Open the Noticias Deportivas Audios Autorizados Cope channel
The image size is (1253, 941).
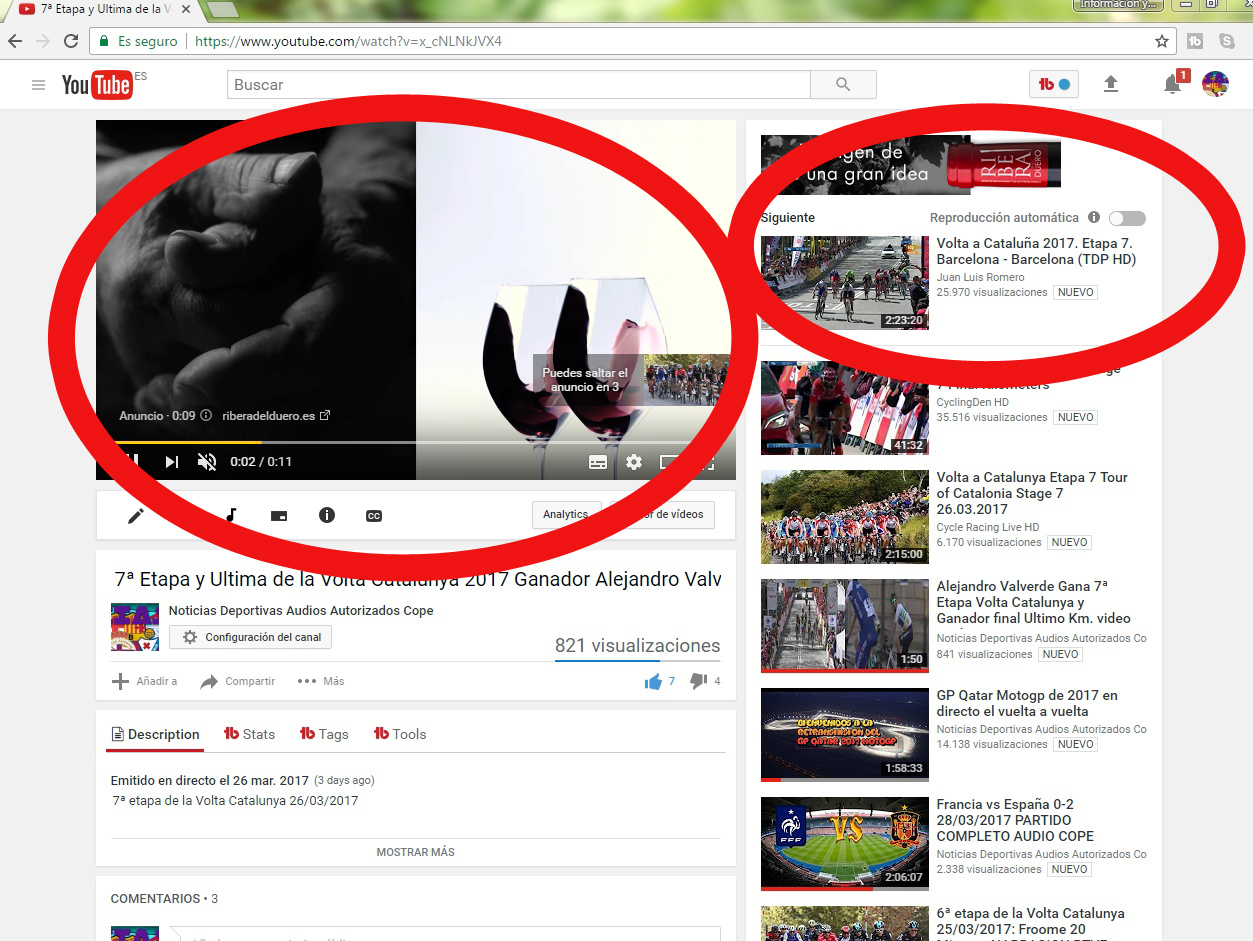pos(301,610)
